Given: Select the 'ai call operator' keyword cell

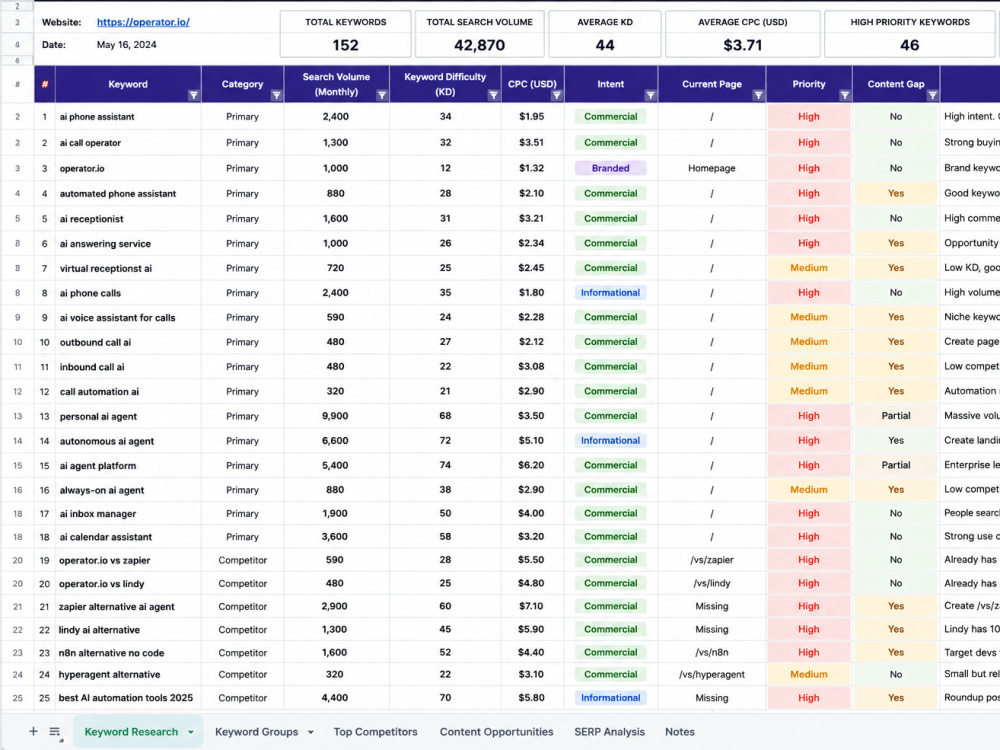Looking at the screenshot, I should click(128, 143).
